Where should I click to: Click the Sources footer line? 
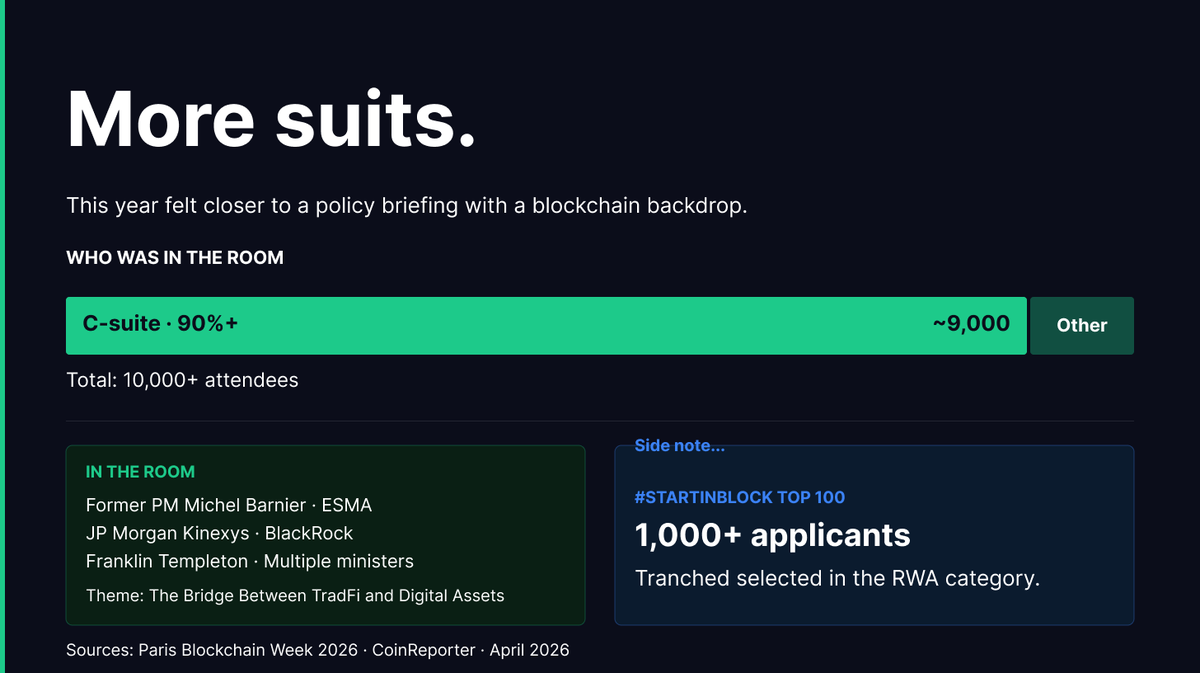click(318, 650)
